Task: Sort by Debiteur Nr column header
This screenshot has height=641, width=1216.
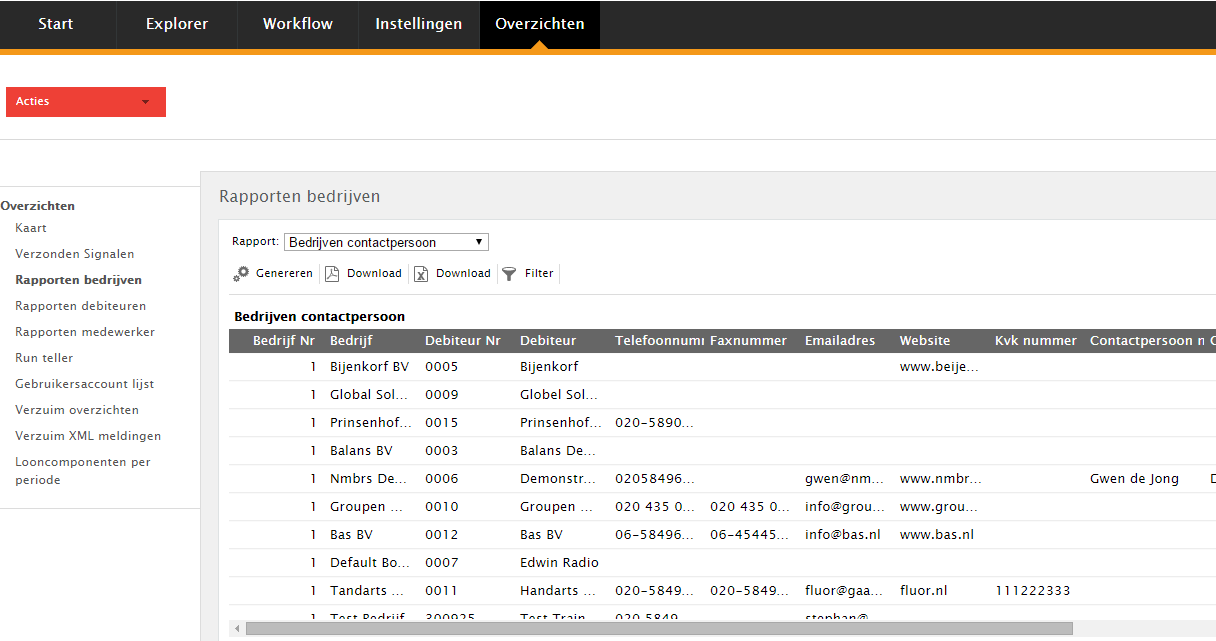Action: [463, 341]
